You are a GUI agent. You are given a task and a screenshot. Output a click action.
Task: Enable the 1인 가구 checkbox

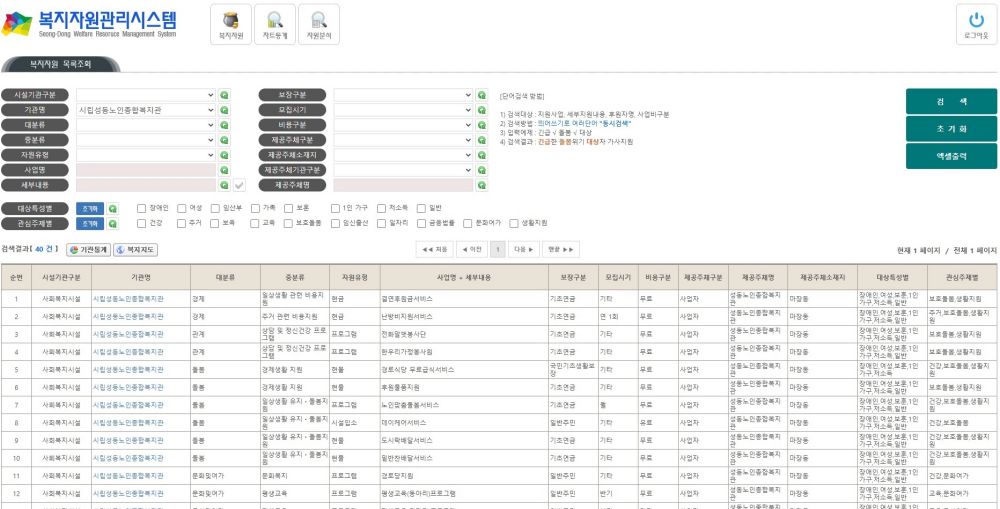tap(335, 208)
